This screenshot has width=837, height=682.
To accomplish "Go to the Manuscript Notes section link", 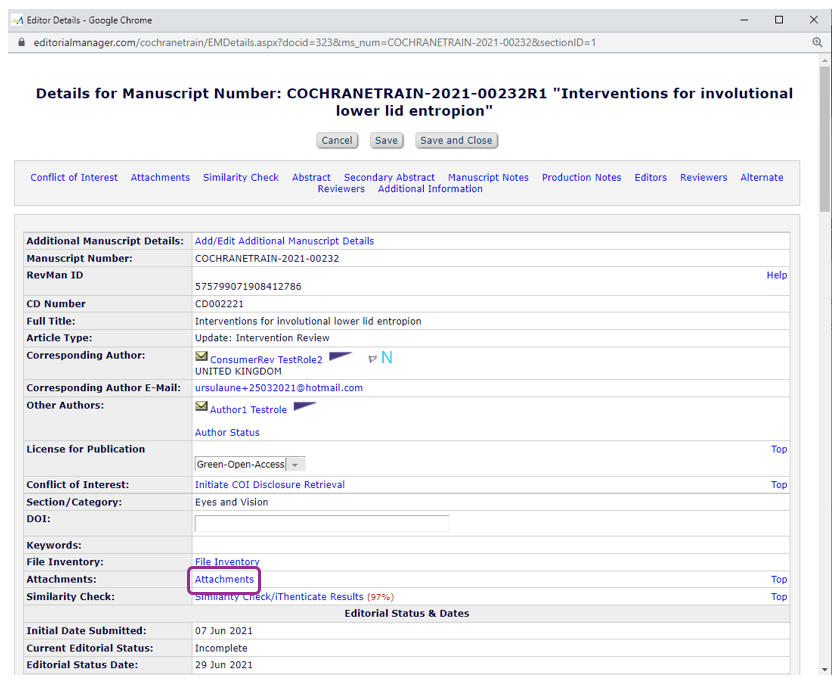I will [x=488, y=178].
